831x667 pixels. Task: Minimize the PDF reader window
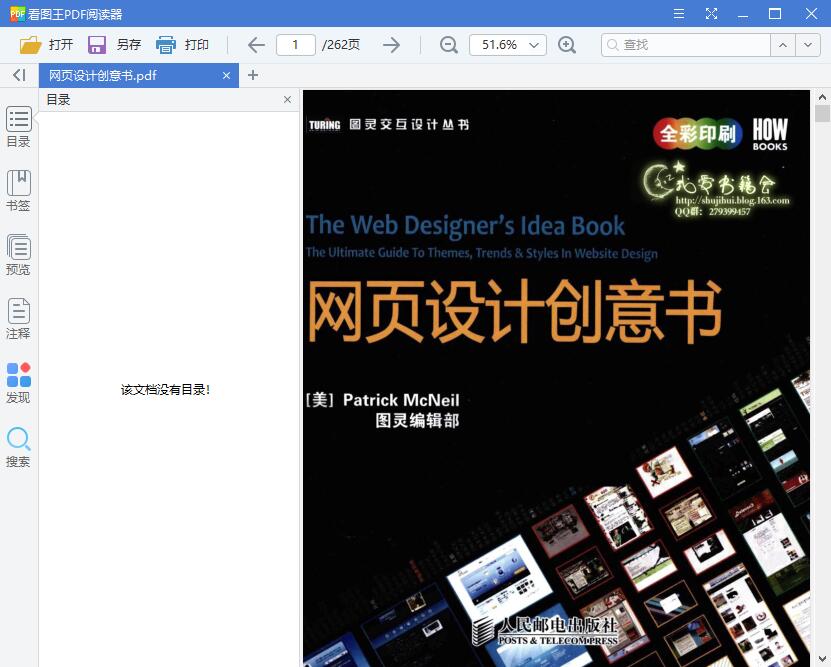pyautogui.click(x=743, y=14)
